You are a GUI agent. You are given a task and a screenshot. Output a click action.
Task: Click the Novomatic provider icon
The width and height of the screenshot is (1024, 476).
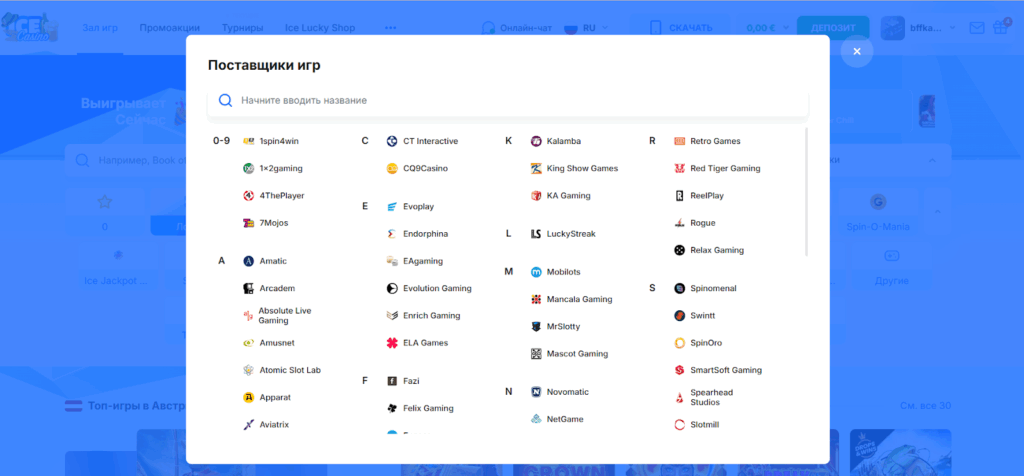coord(536,392)
